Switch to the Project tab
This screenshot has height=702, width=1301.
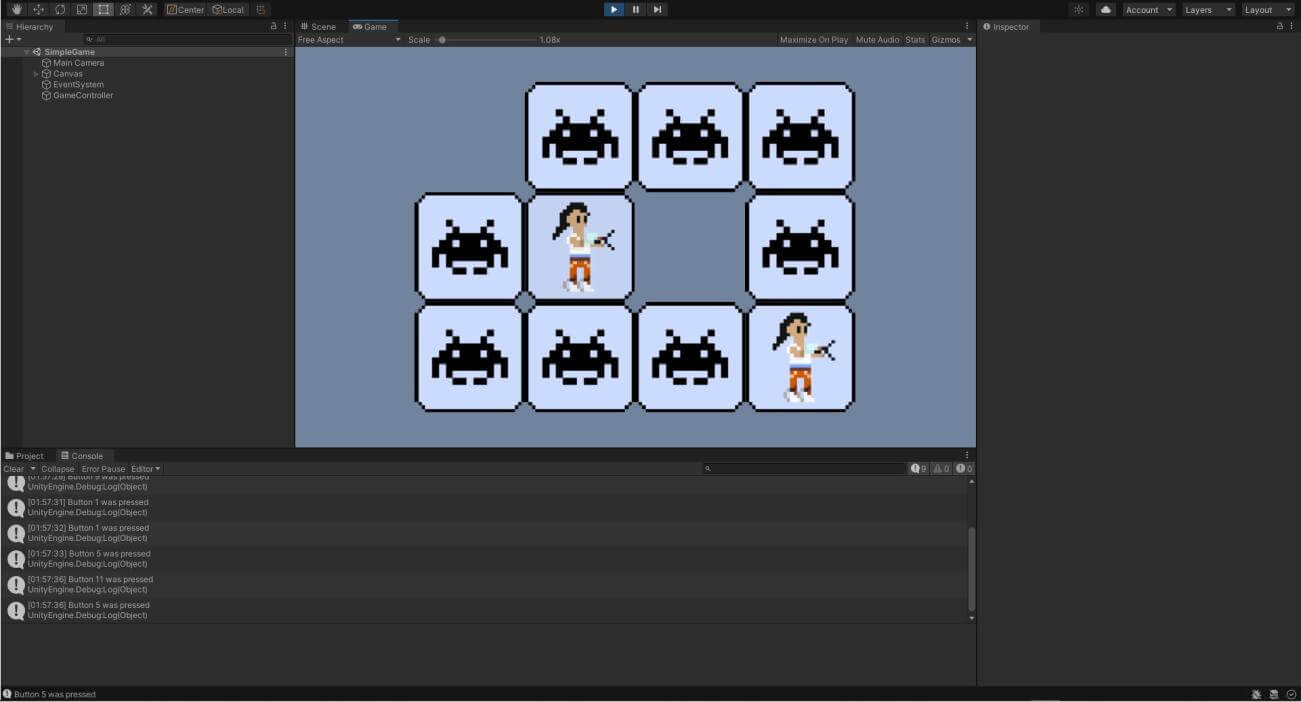[25, 455]
